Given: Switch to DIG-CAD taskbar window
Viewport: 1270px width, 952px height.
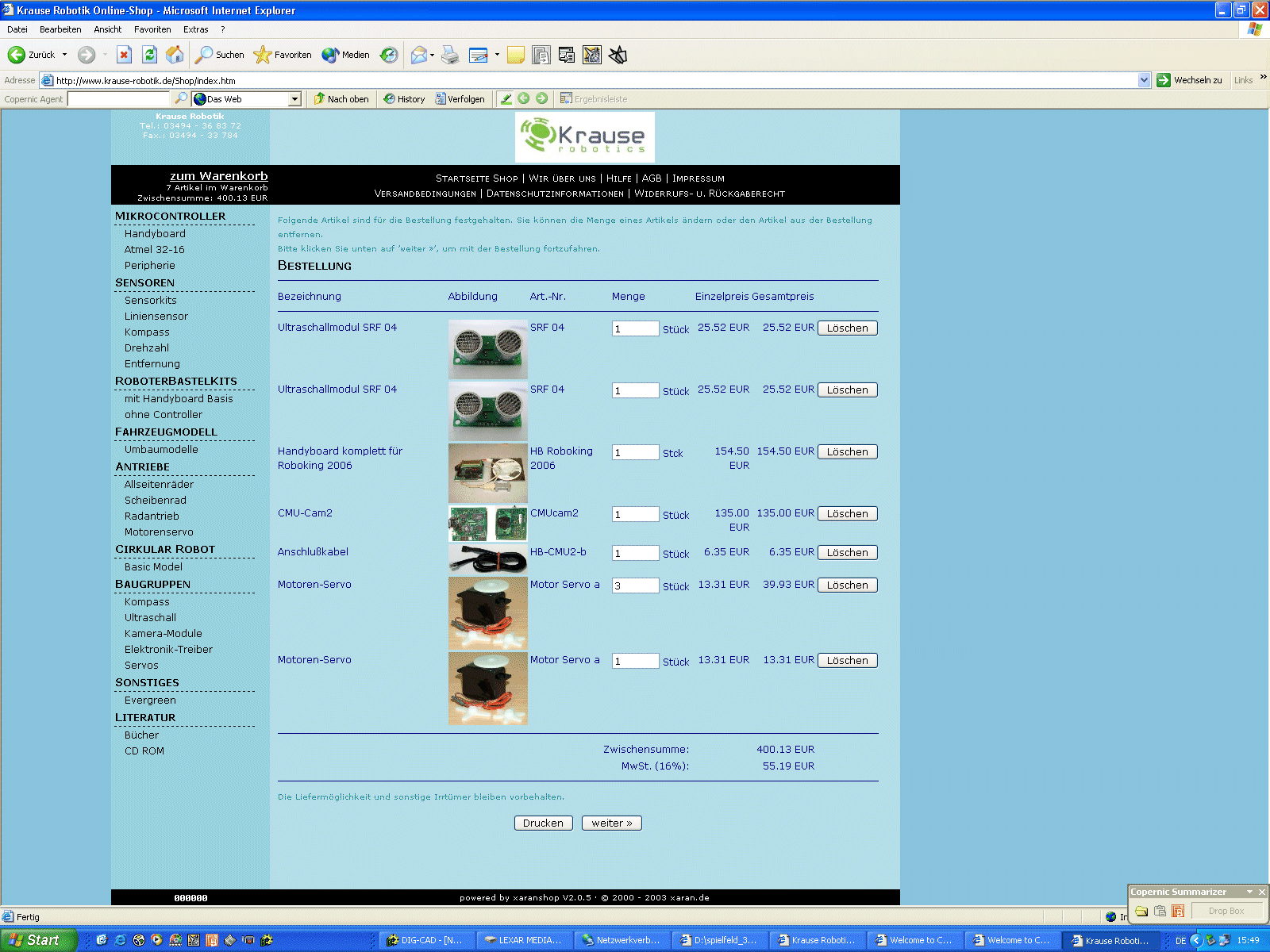Looking at the screenshot, I should click(426, 940).
